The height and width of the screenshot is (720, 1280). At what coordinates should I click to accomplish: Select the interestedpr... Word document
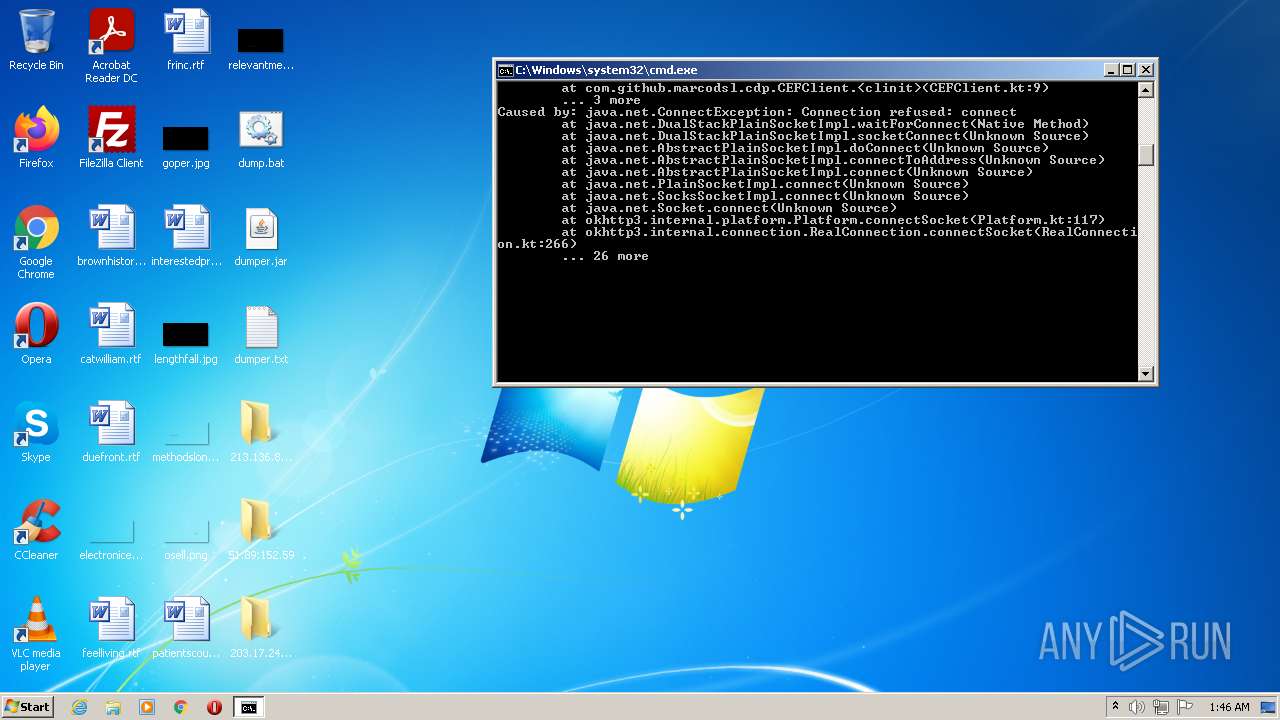pos(186,236)
